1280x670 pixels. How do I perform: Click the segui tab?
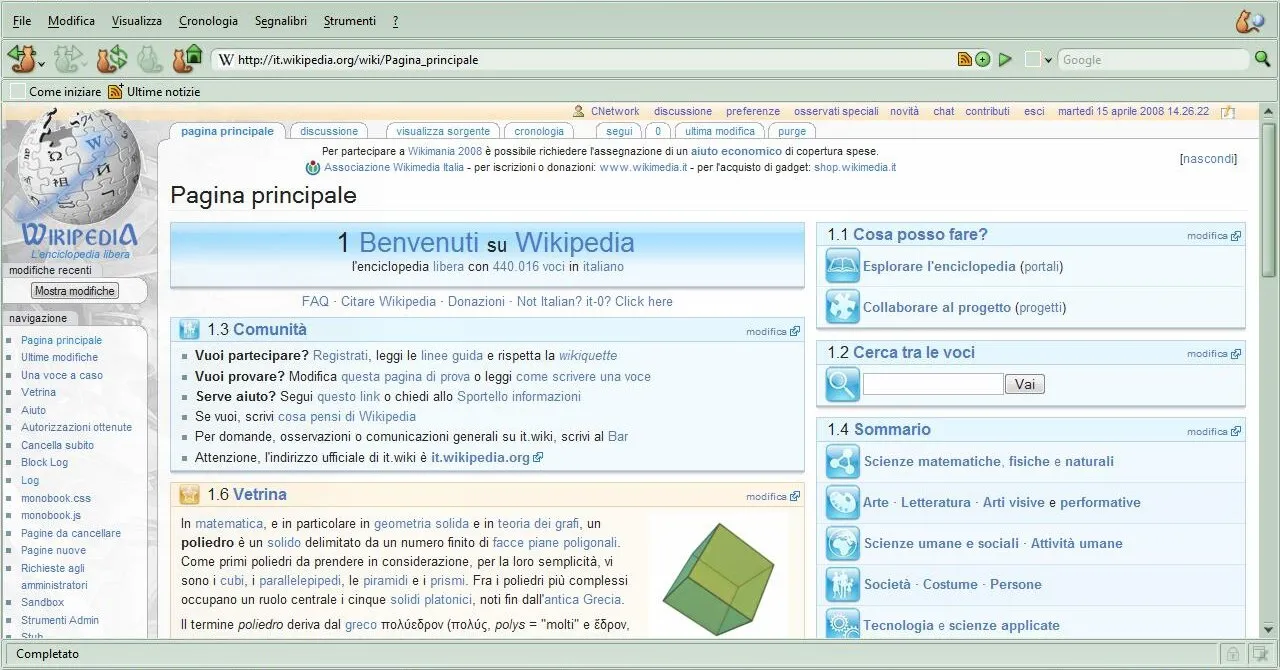[x=619, y=131]
